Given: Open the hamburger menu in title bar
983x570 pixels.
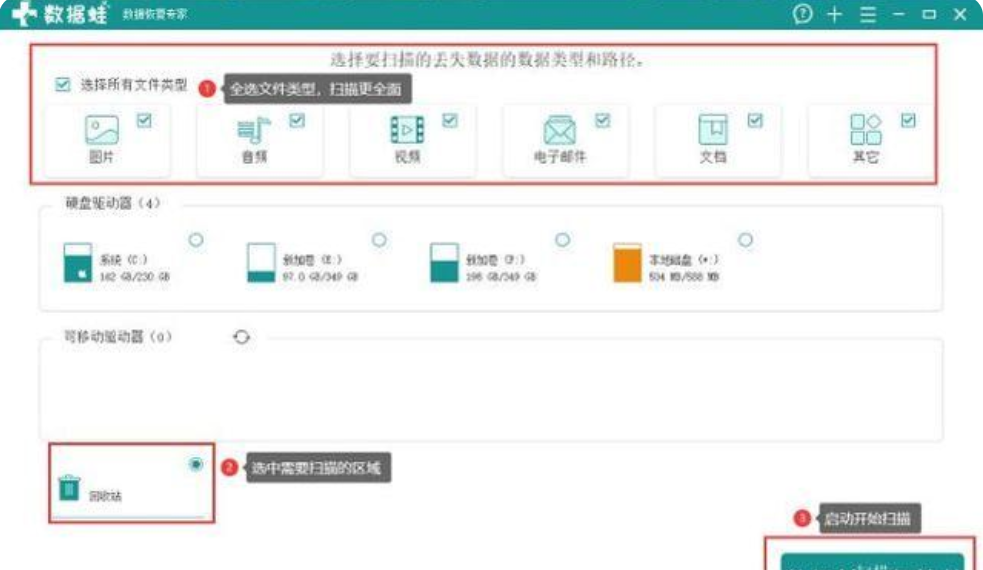Looking at the screenshot, I should [x=867, y=14].
